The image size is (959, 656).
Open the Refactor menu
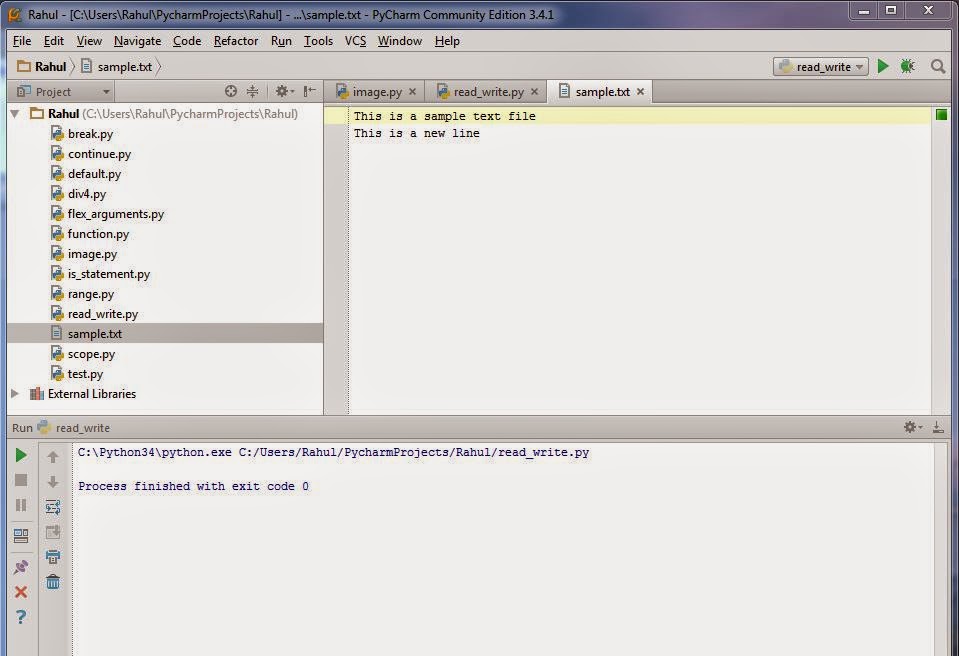click(236, 41)
